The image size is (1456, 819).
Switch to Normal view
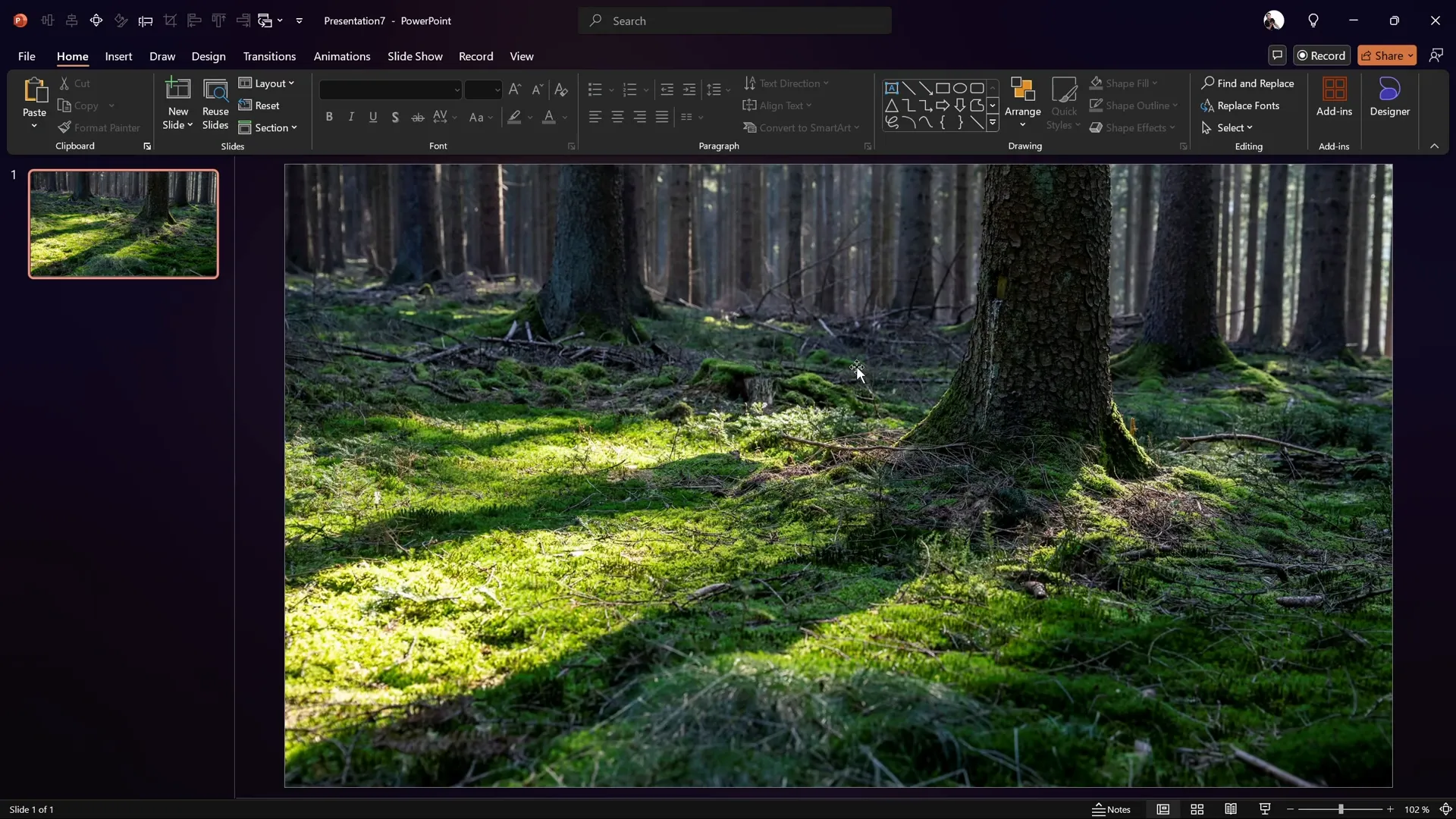[x=1163, y=809]
